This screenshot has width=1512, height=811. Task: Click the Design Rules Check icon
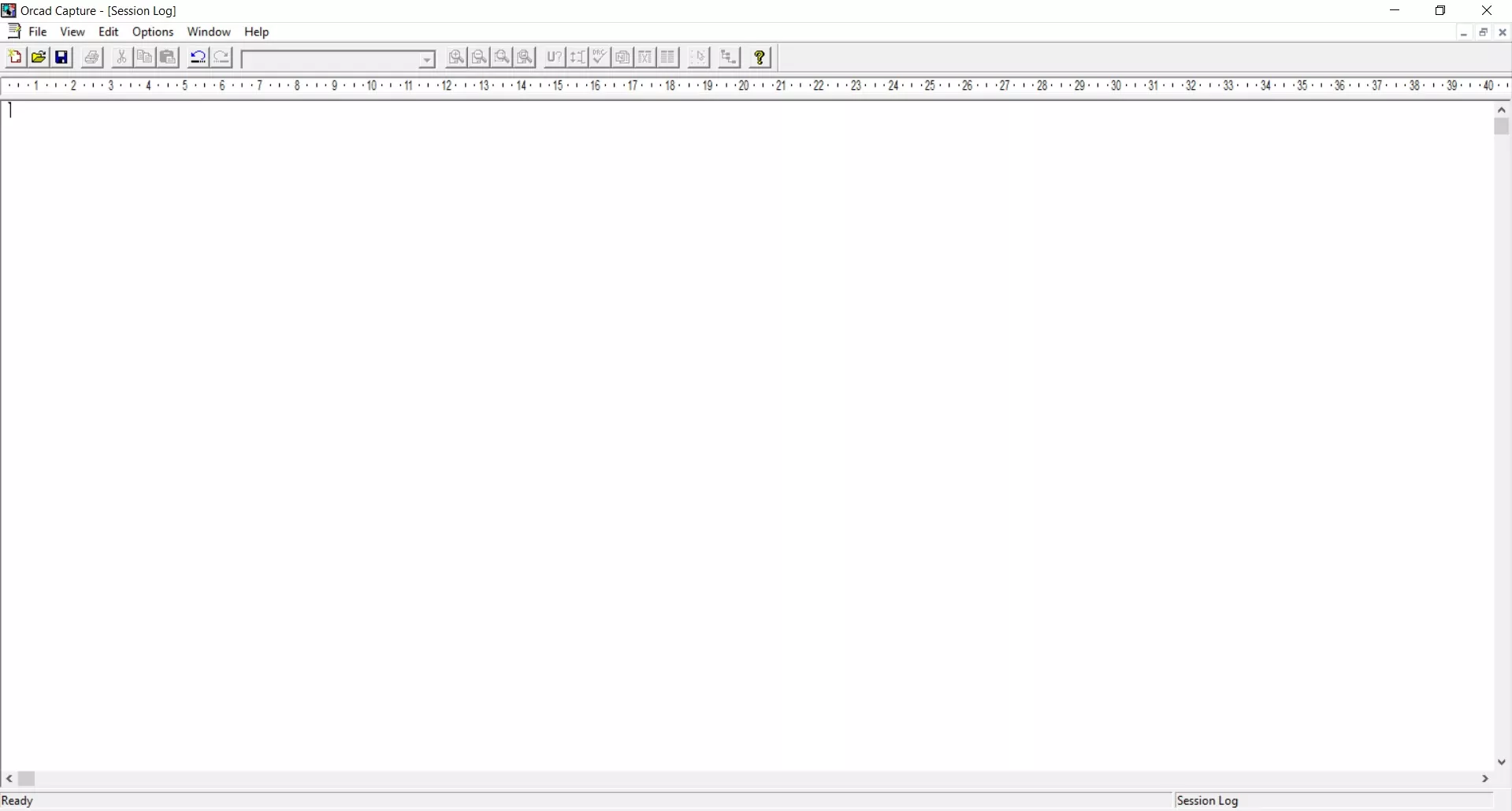point(600,58)
